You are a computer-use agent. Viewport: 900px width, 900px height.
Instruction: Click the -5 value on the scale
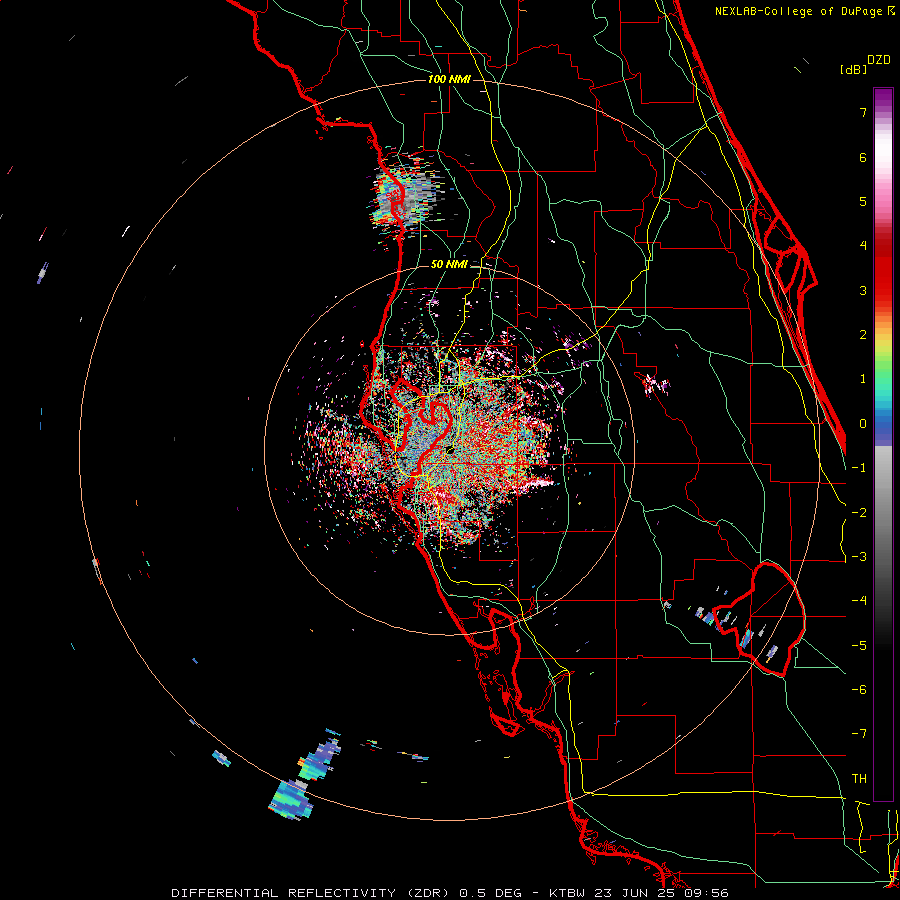coord(859,646)
